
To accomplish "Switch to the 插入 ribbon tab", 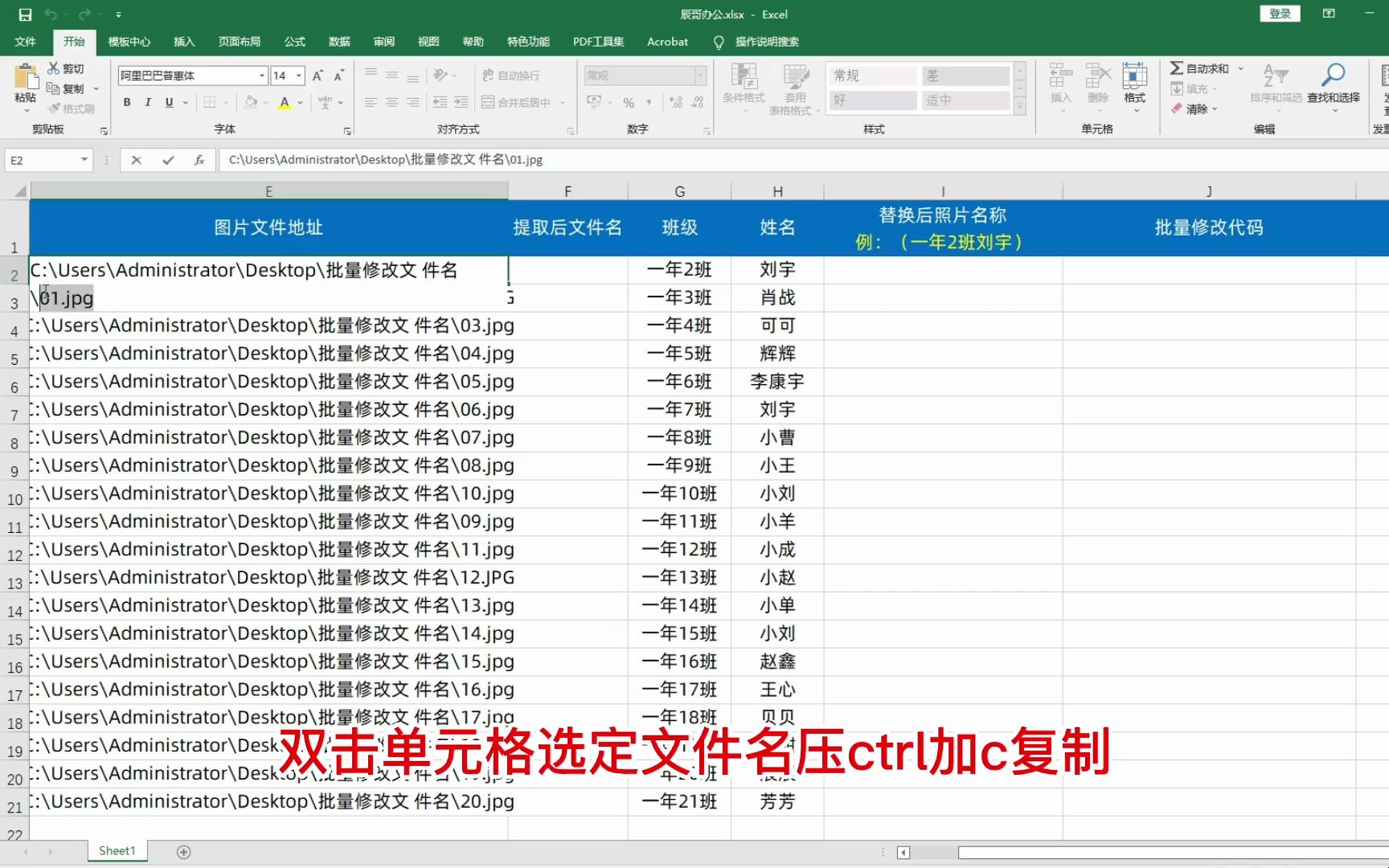I will click(x=184, y=41).
